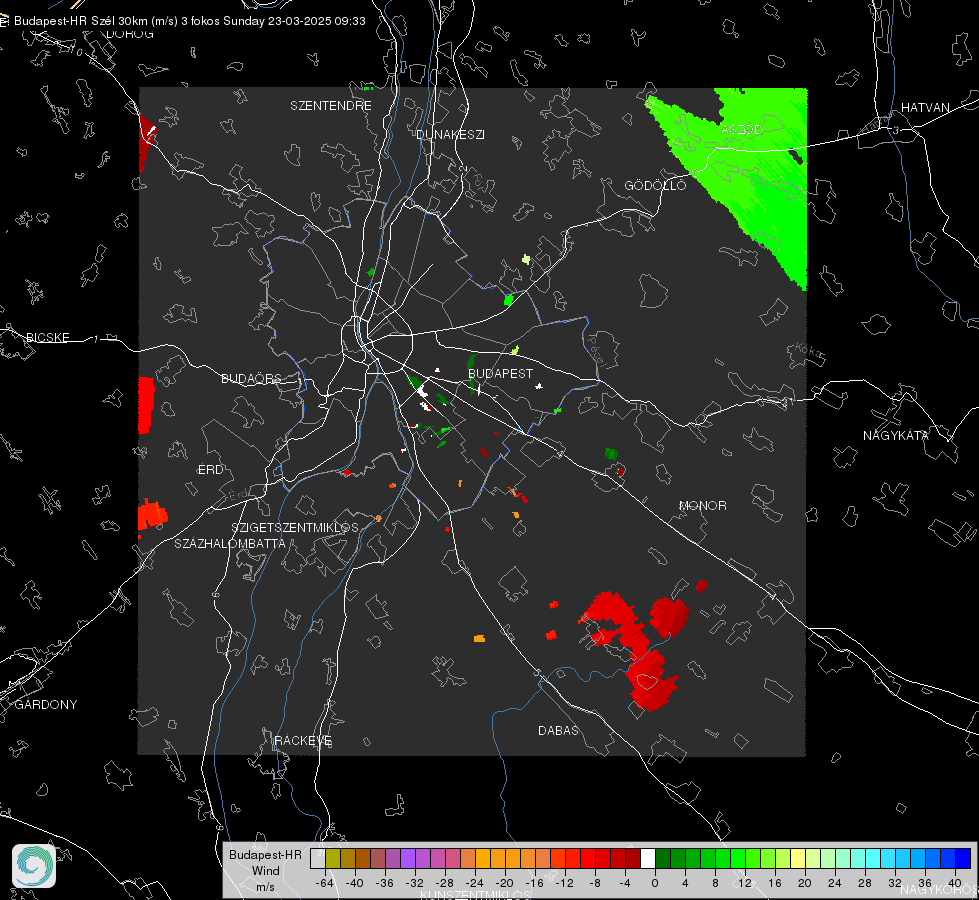
Task: Click the BUDAÖRS map label
Action: 252,379
